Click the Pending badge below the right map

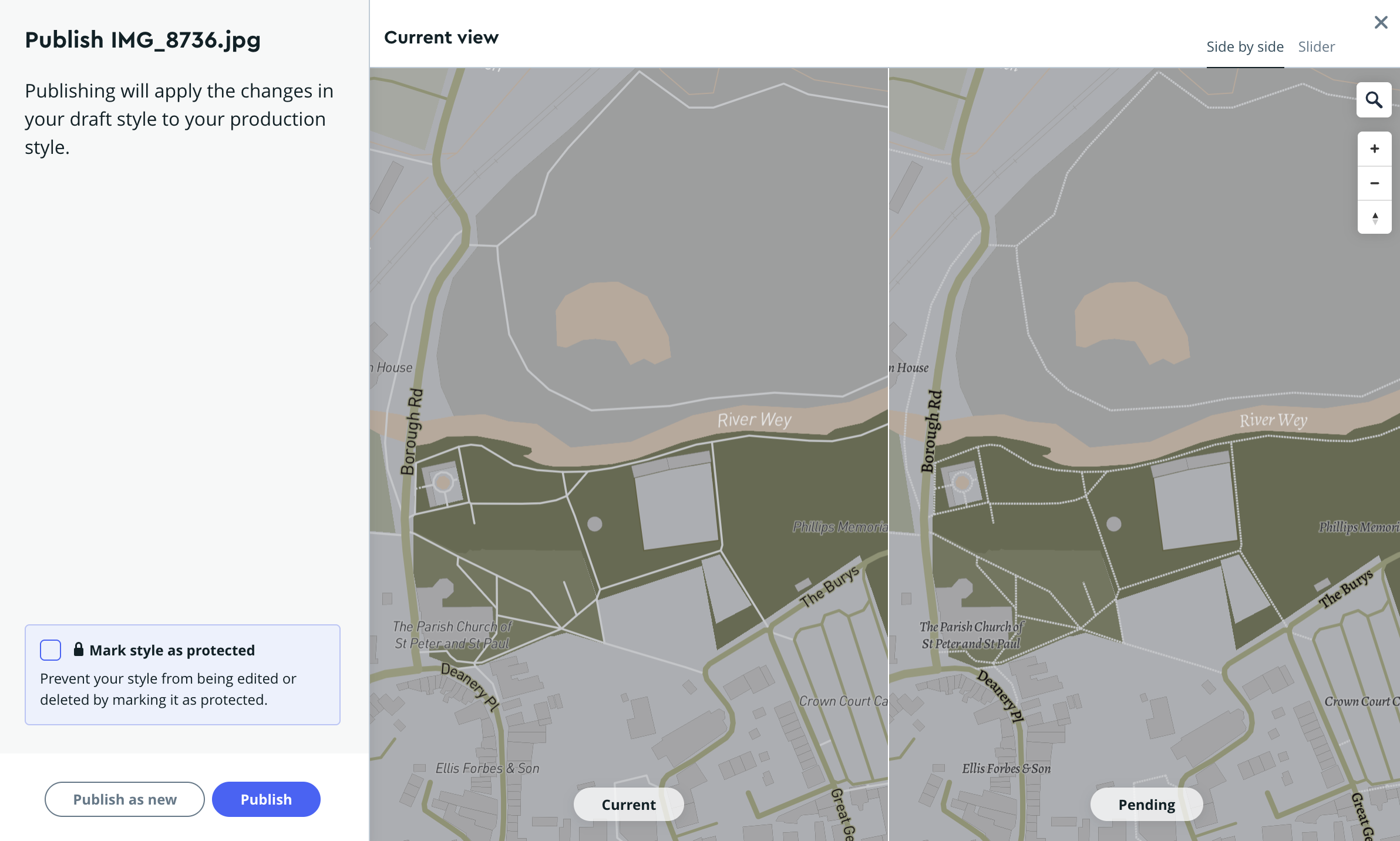(1146, 805)
